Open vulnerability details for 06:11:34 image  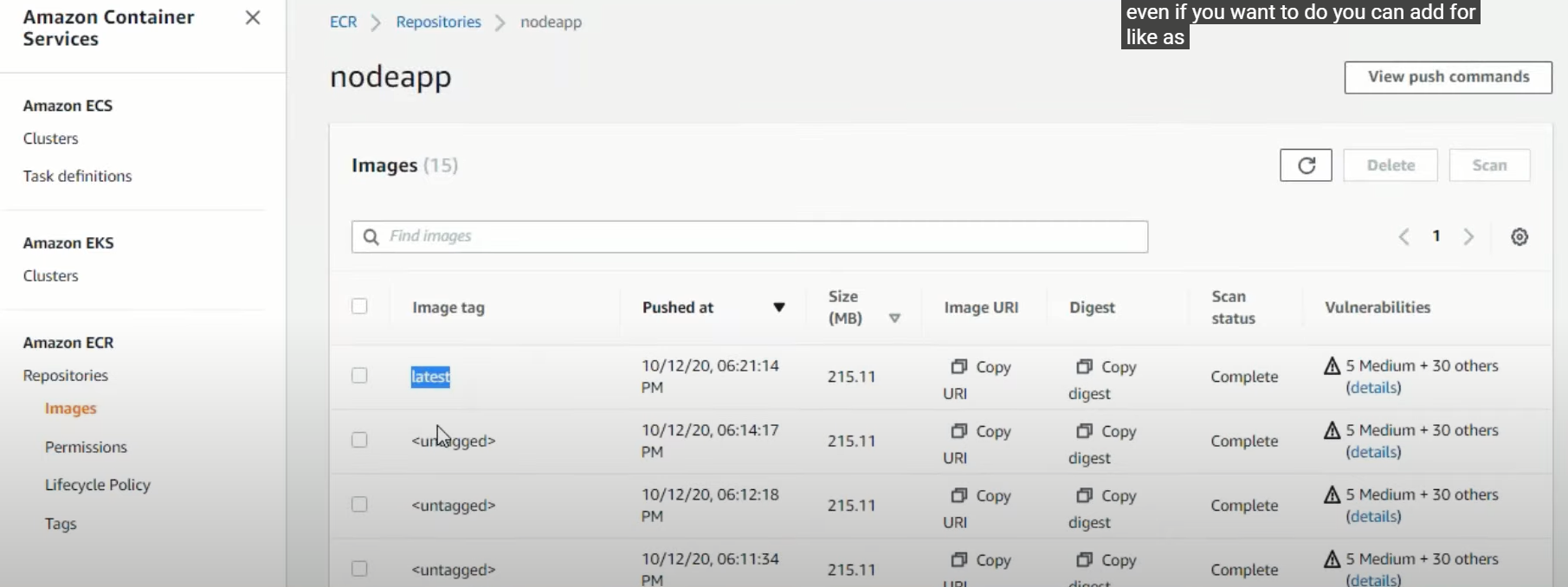tap(1373, 579)
